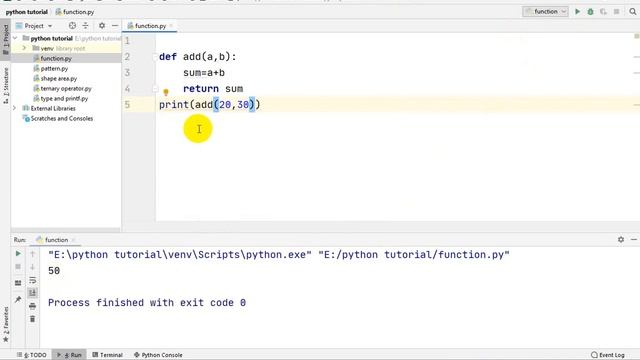
Task: Click the python.exe command line in console
Action: click(279, 255)
